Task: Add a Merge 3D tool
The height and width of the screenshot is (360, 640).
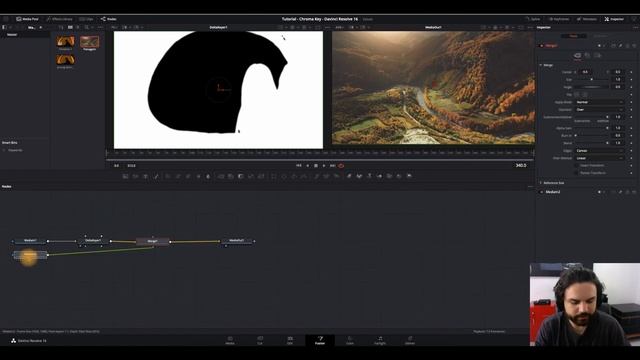Action: tap(380, 176)
